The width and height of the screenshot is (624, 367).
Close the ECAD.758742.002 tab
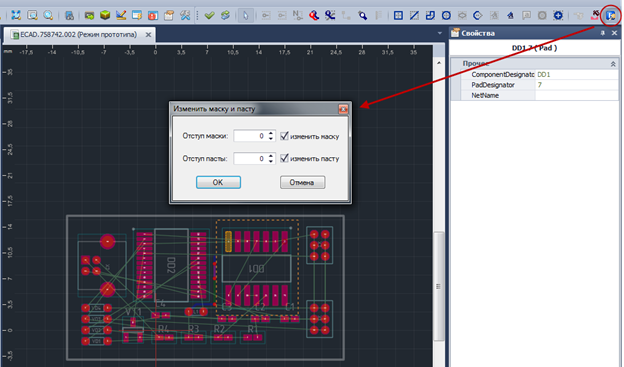tap(148, 35)
